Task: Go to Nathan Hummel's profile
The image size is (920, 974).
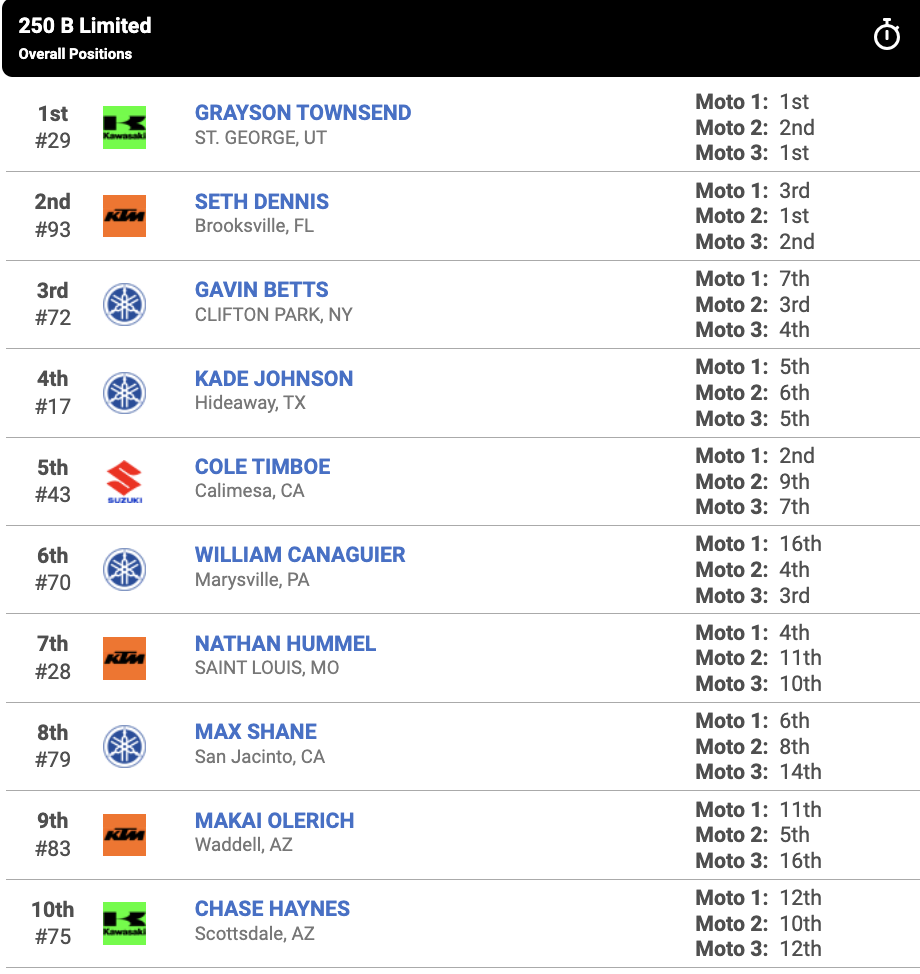Action: (x=285, y=643)
